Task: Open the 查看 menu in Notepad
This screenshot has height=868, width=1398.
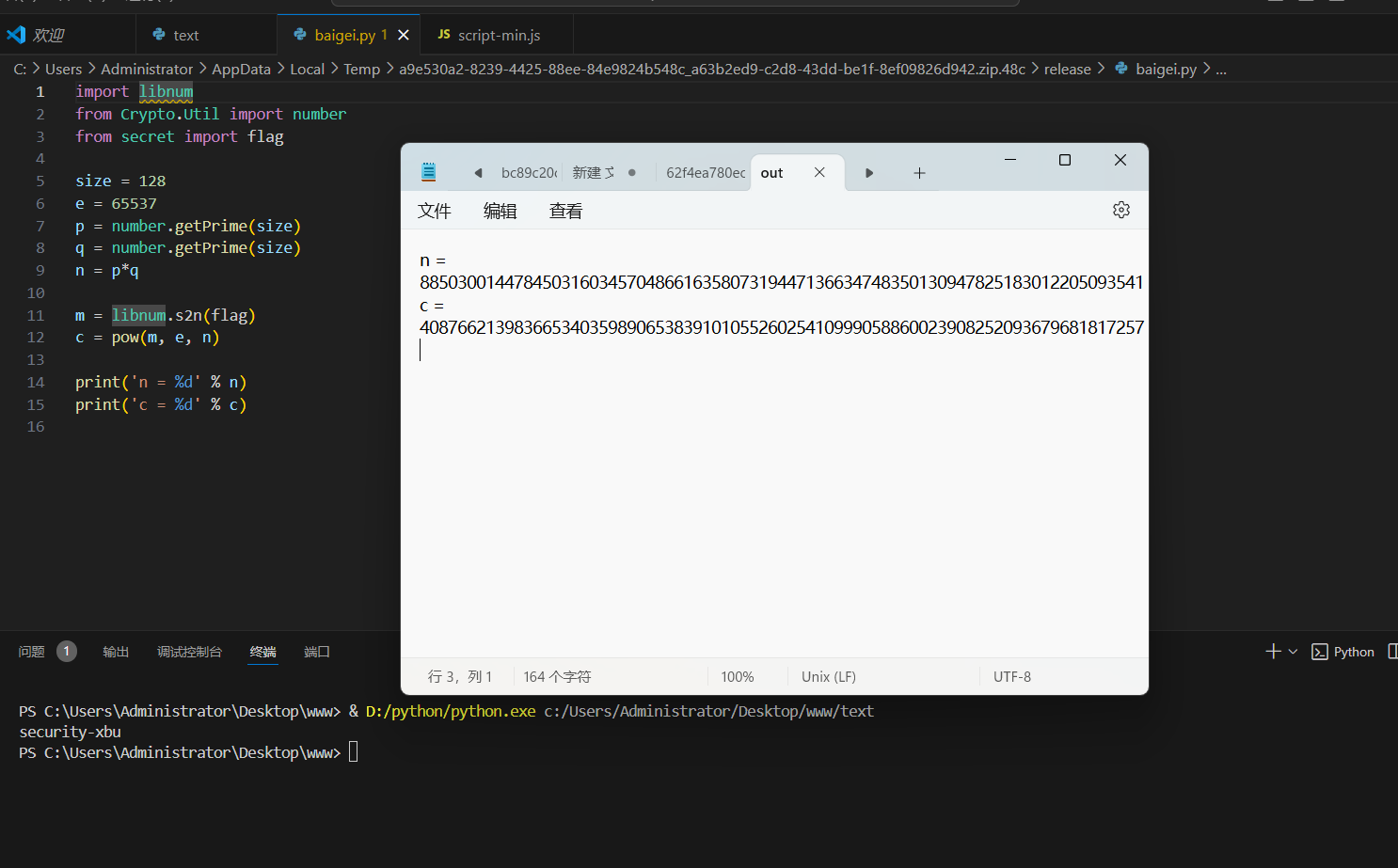Action: click(x=566, y=211)
